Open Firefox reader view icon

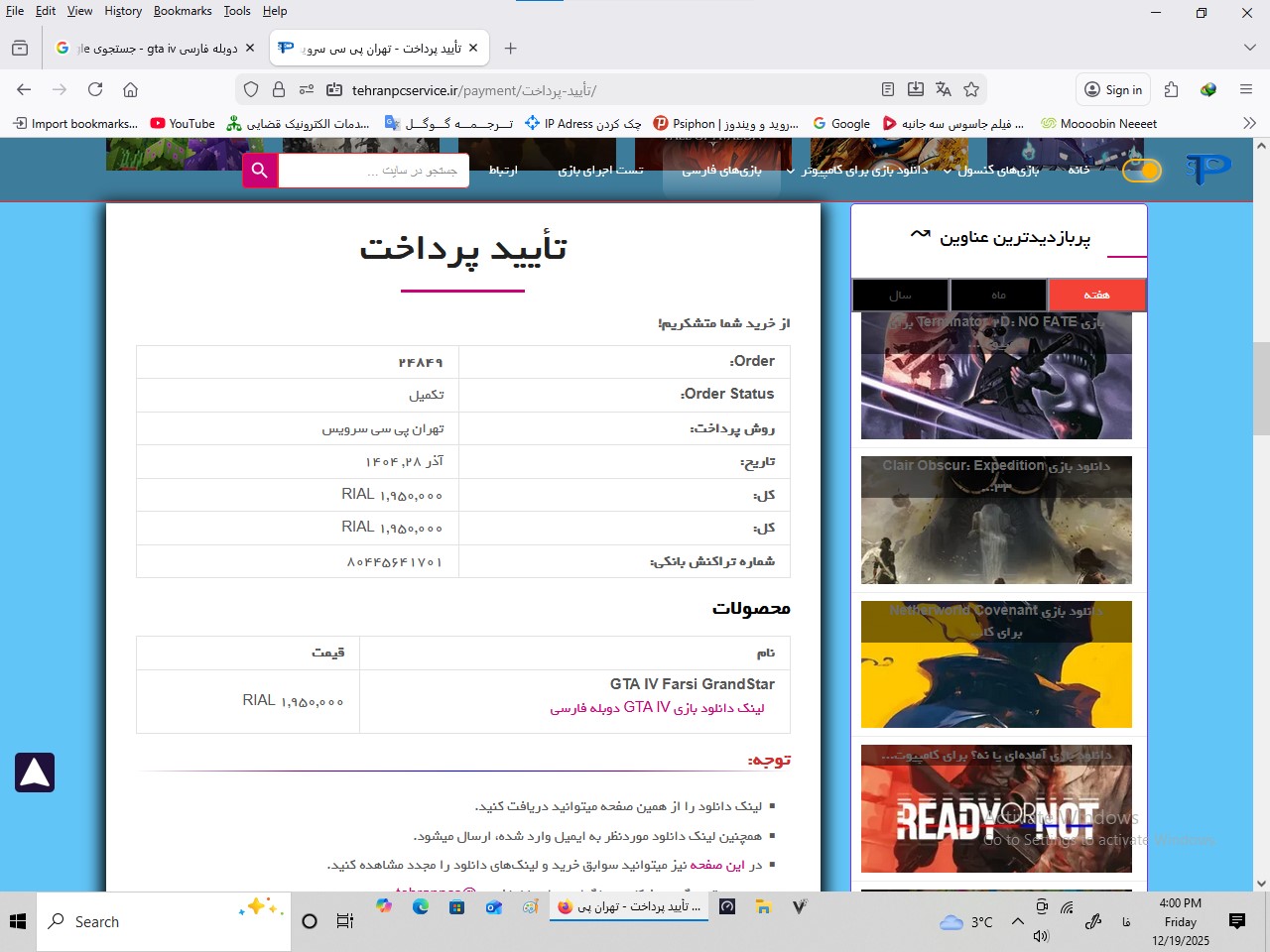click(888, 89)
